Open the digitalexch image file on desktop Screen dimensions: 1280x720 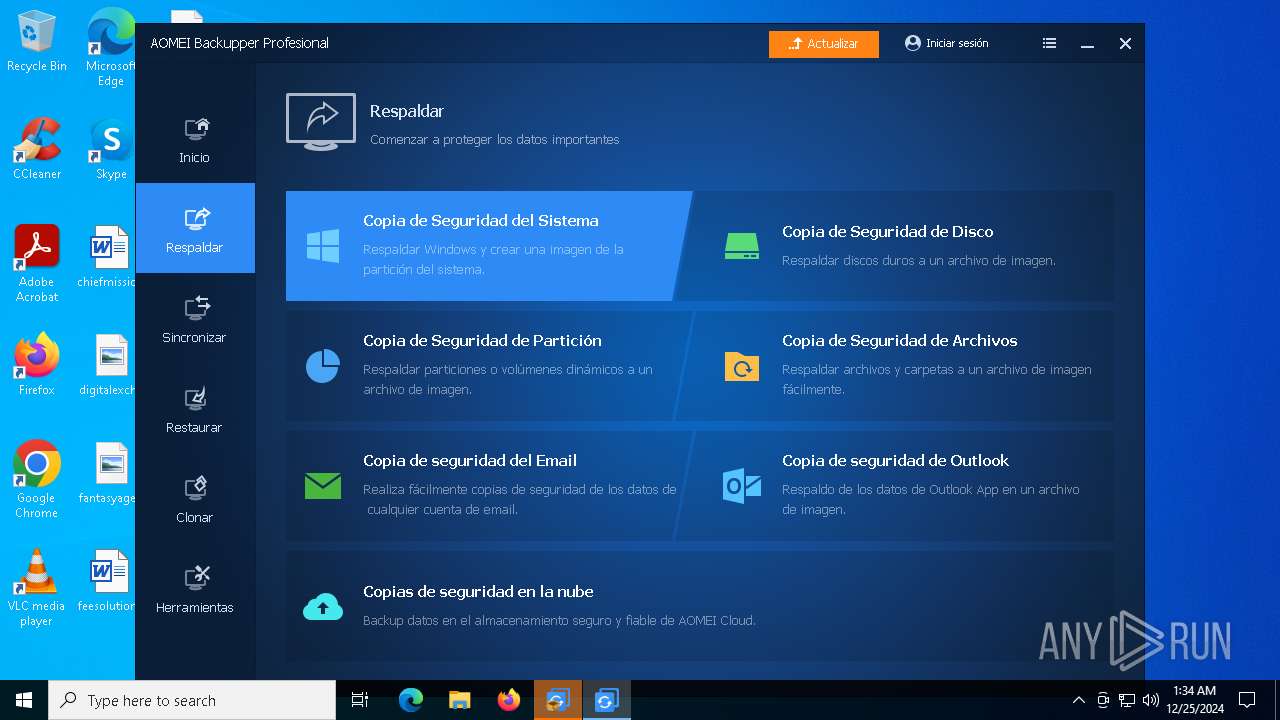coord(108,365)
